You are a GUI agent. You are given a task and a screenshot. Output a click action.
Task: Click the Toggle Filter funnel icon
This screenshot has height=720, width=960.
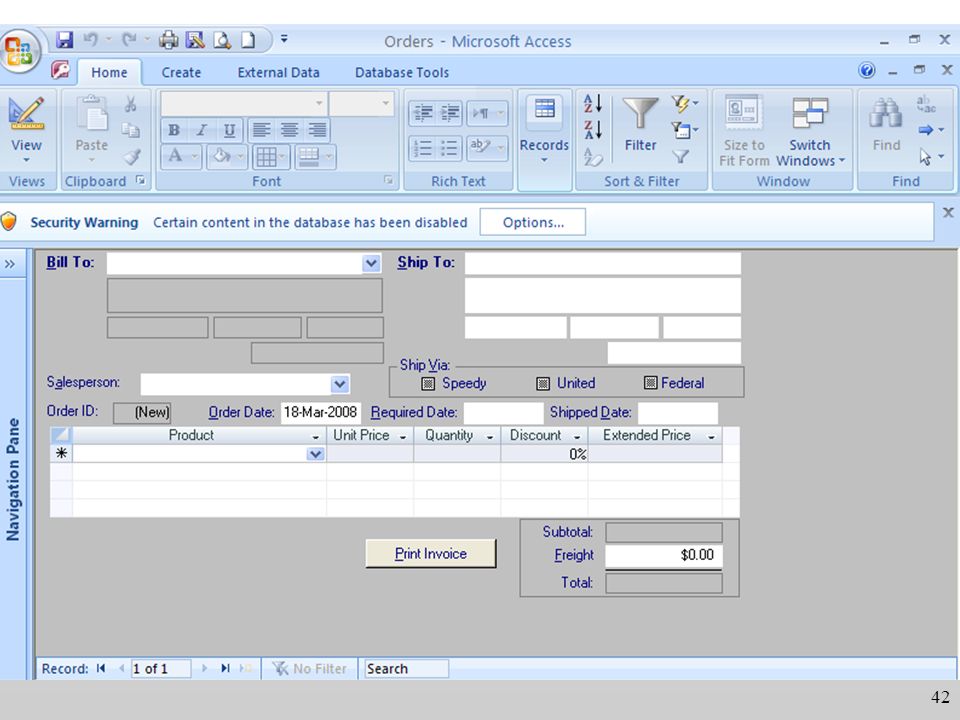click(x=680, y=157)
